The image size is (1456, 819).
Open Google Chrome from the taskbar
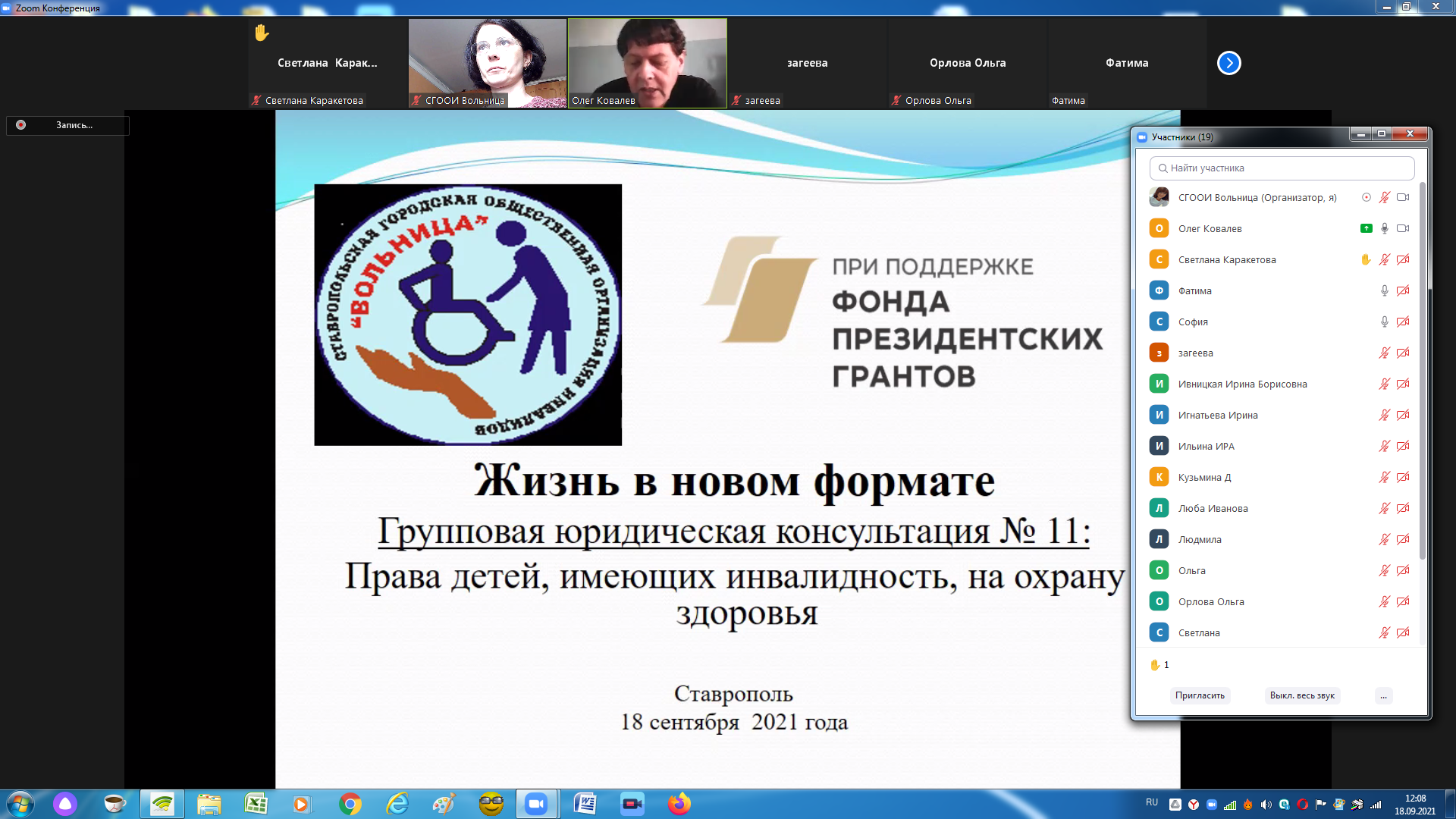pyautogui.click(x=350, y=804)
